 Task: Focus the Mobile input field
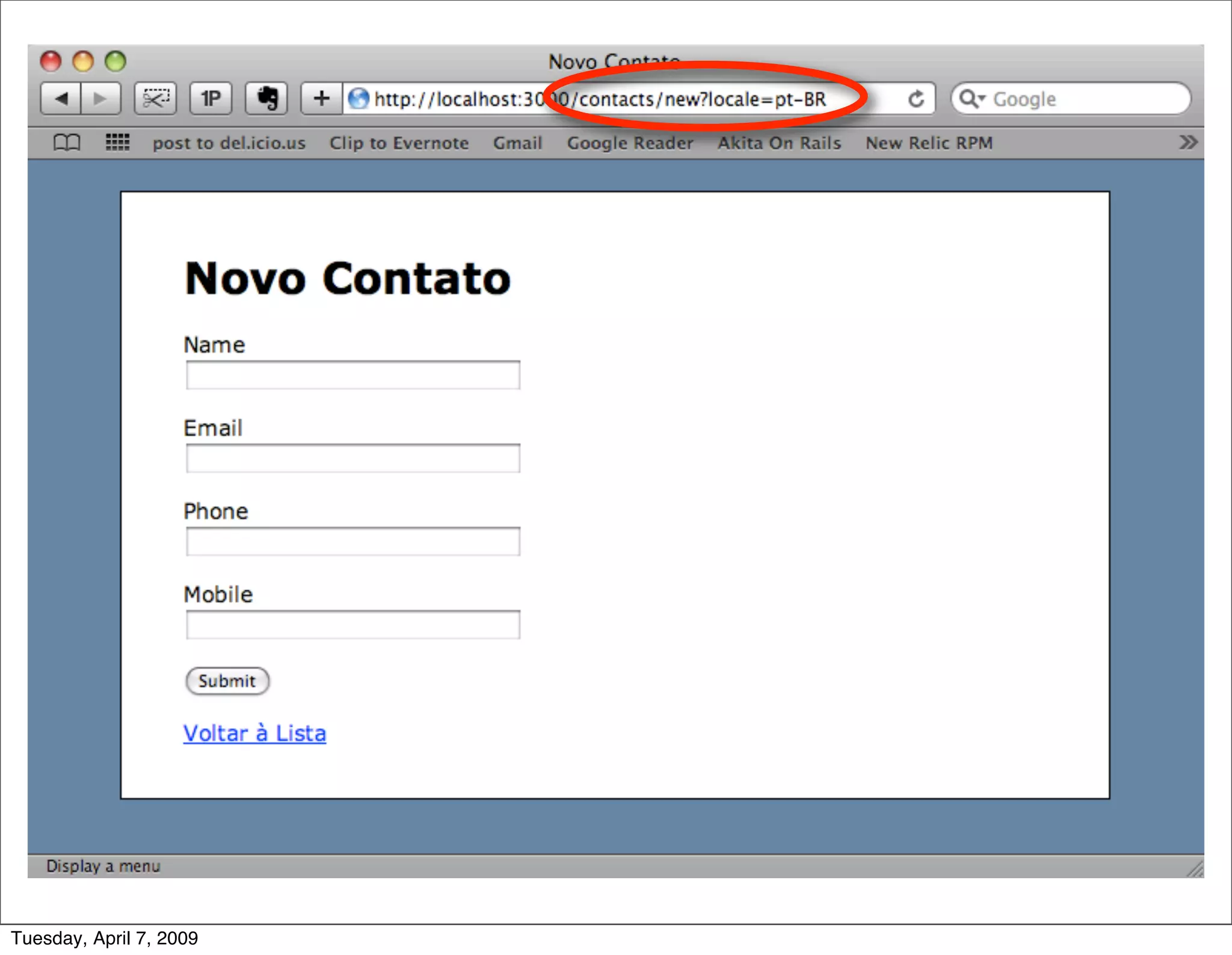click(x=353, y=625)
